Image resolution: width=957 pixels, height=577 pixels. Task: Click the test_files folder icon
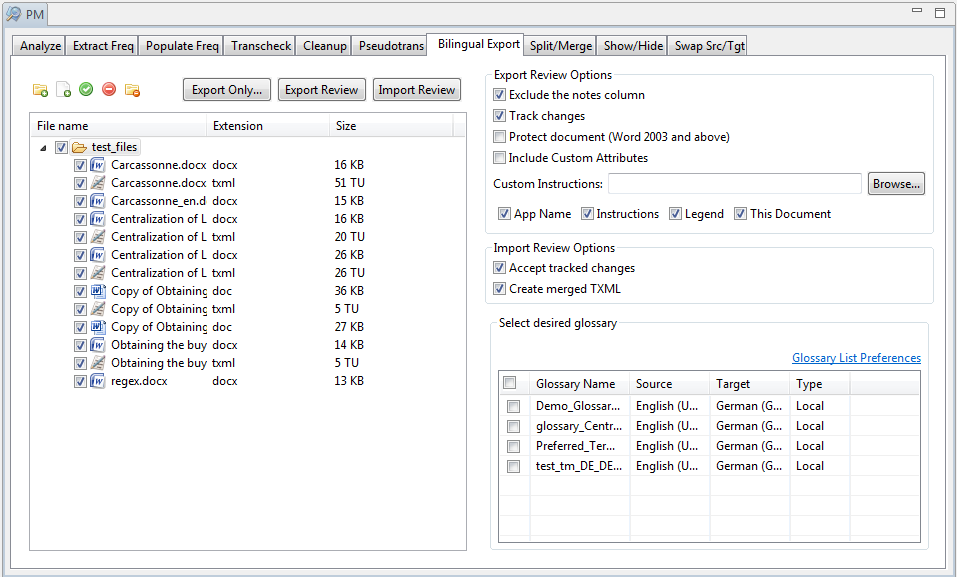(x=80, y=147)
